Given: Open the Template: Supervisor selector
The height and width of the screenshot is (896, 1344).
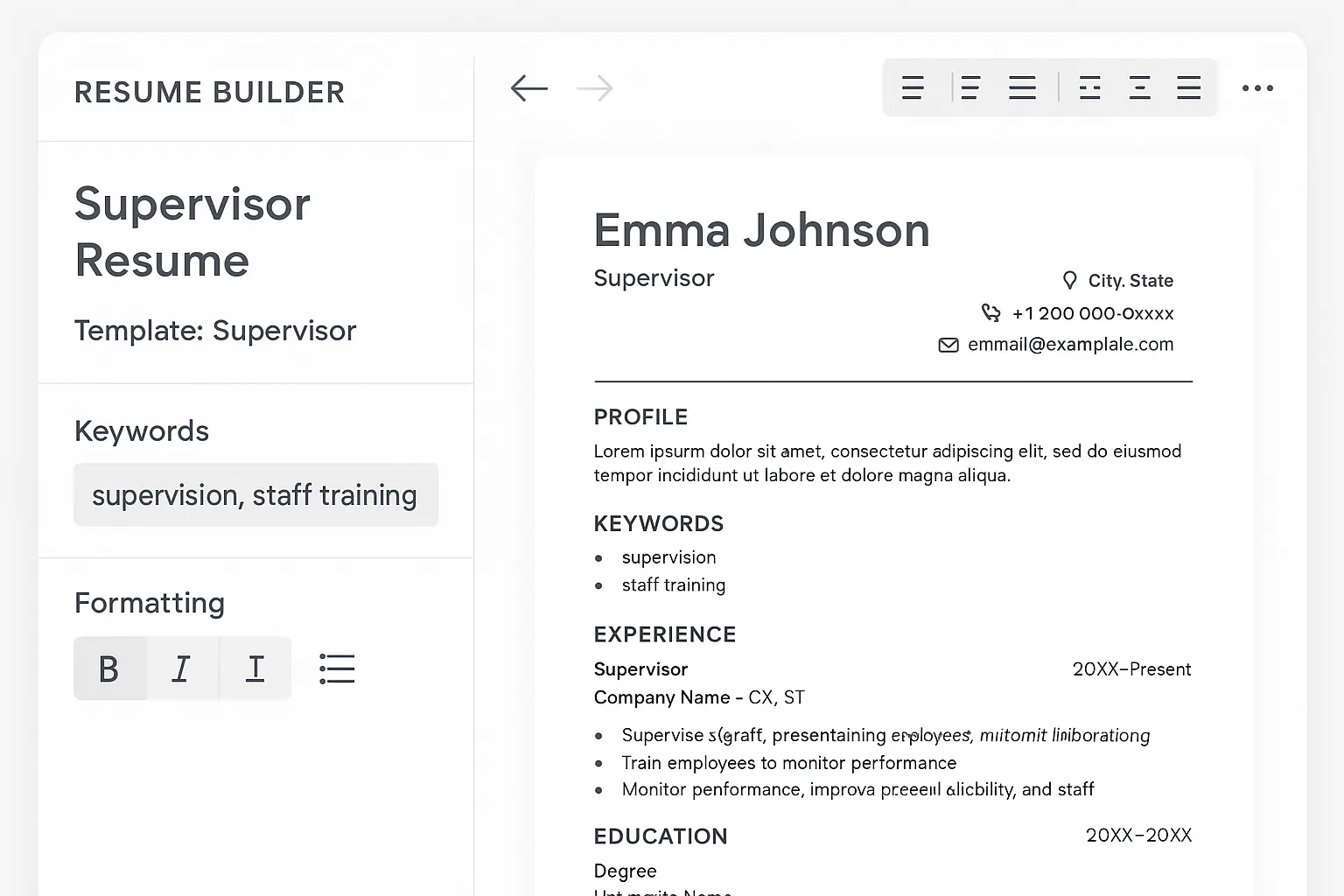Looking at the screenshot, I should (x=215, y=331).
